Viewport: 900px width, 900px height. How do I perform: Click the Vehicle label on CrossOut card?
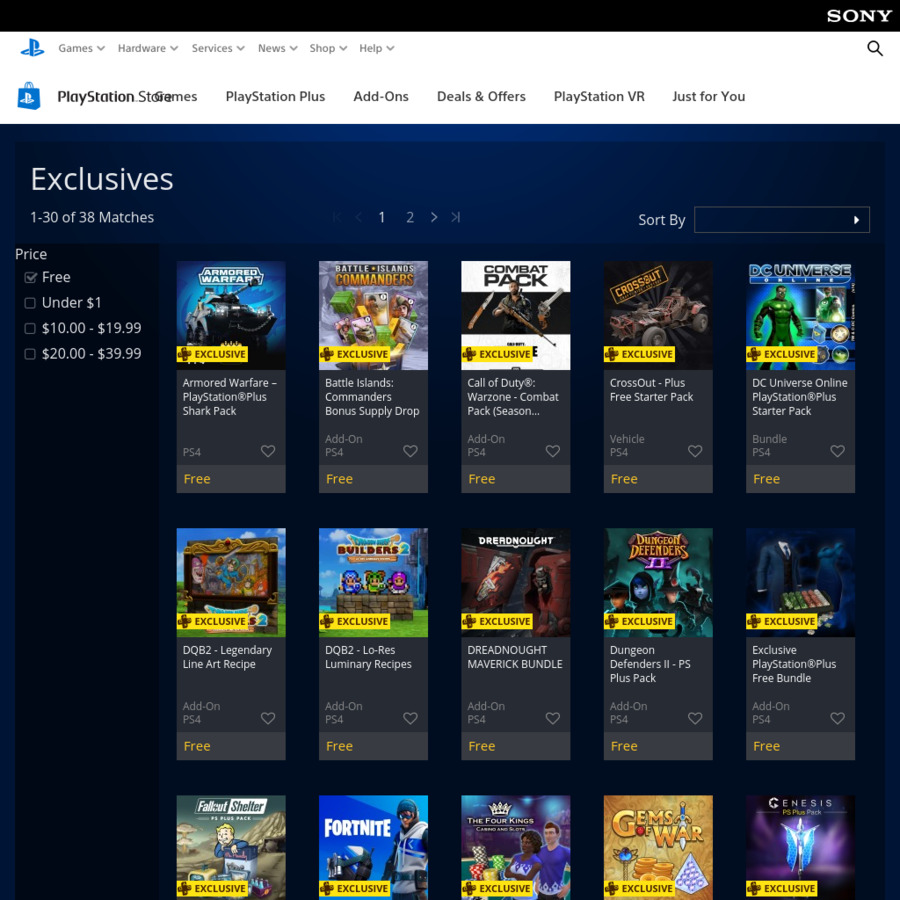[627, 439]
